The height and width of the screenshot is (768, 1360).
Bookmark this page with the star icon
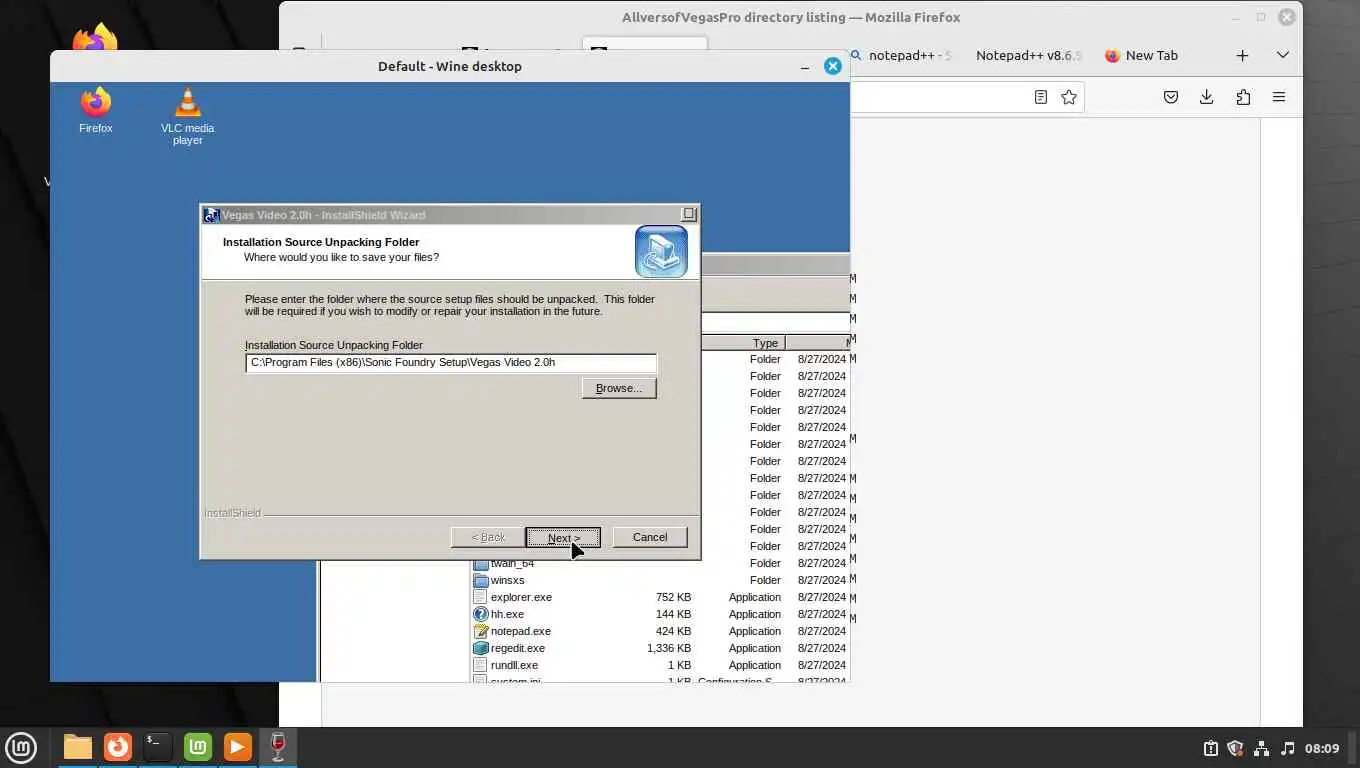coord(1069,97)
